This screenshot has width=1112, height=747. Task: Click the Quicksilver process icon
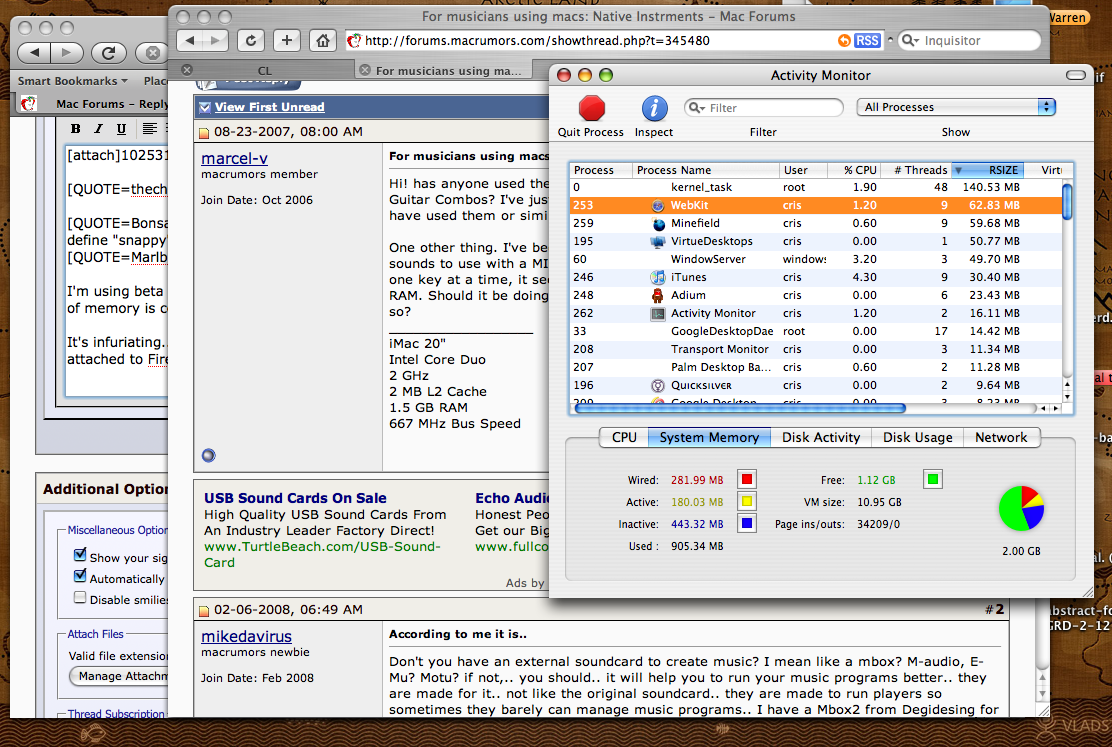click(x=658, y=386)
